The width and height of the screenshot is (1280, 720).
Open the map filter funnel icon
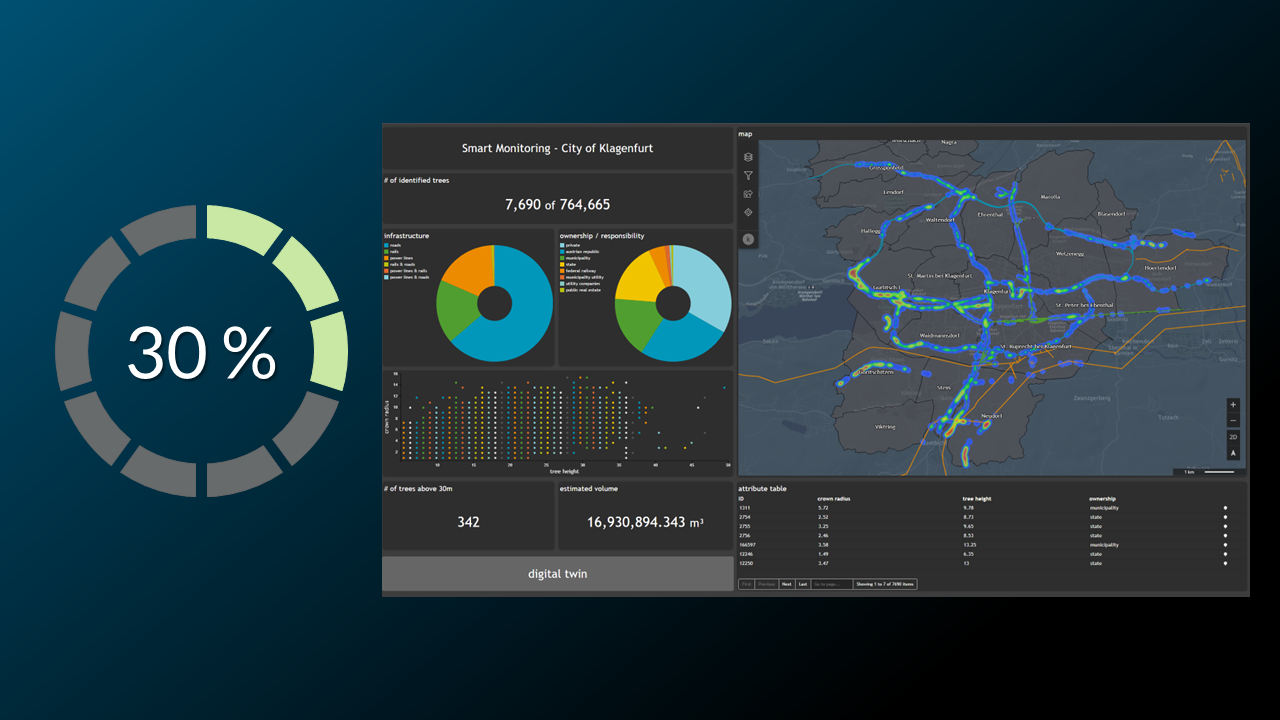click(748, 176)
